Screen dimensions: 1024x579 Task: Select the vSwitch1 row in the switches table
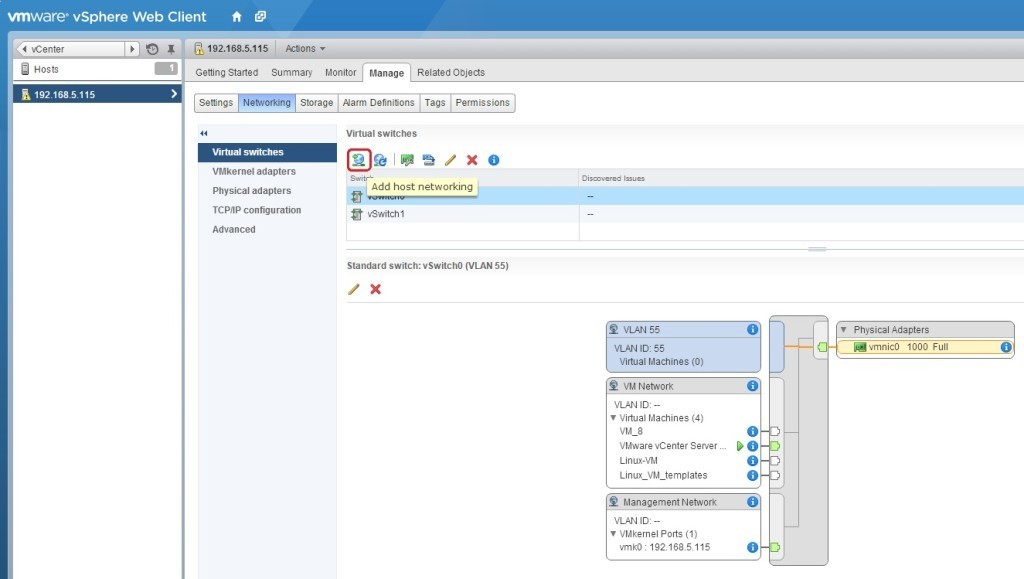pos(685,214)
